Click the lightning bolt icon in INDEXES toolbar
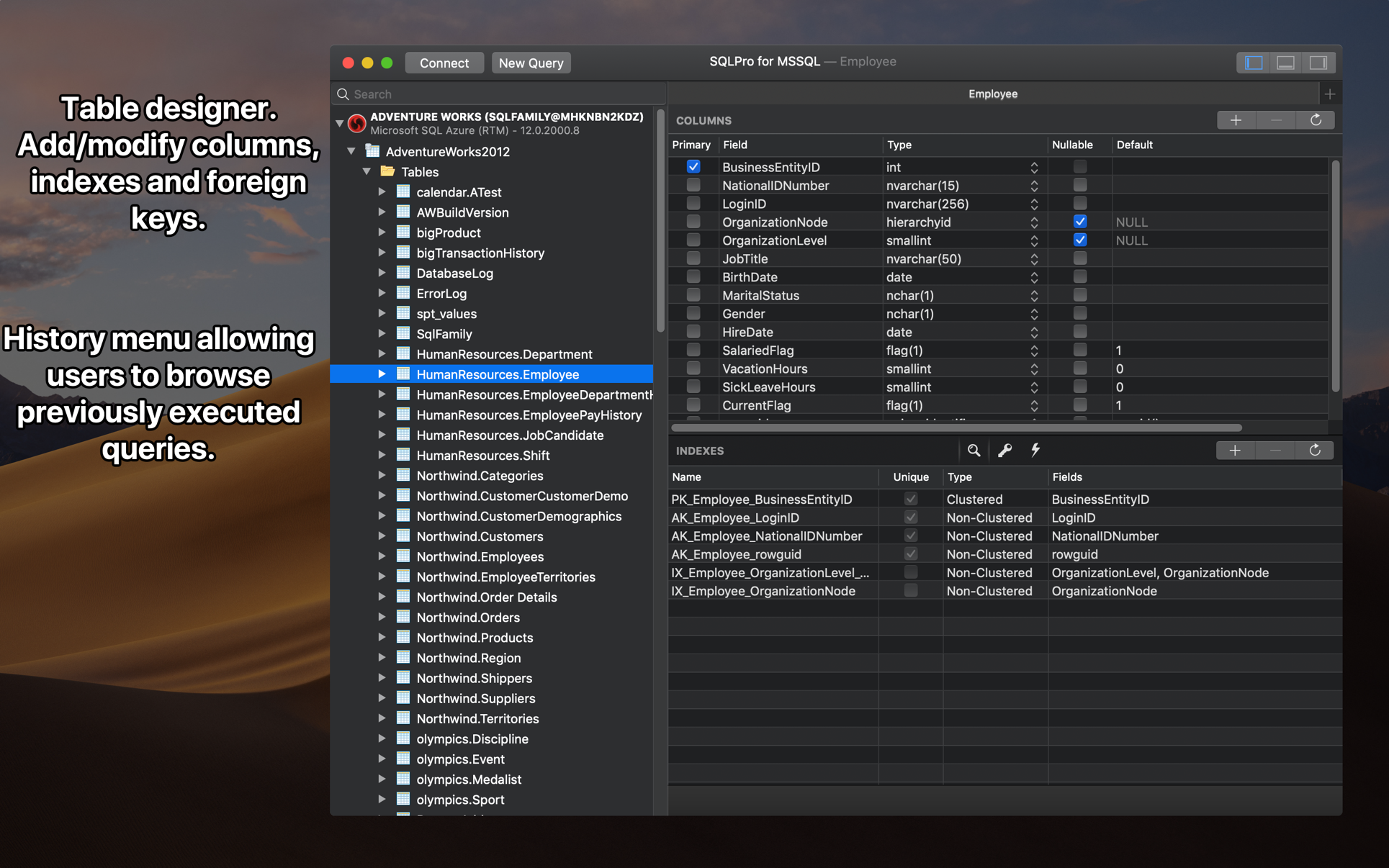 click(1033, 450)
